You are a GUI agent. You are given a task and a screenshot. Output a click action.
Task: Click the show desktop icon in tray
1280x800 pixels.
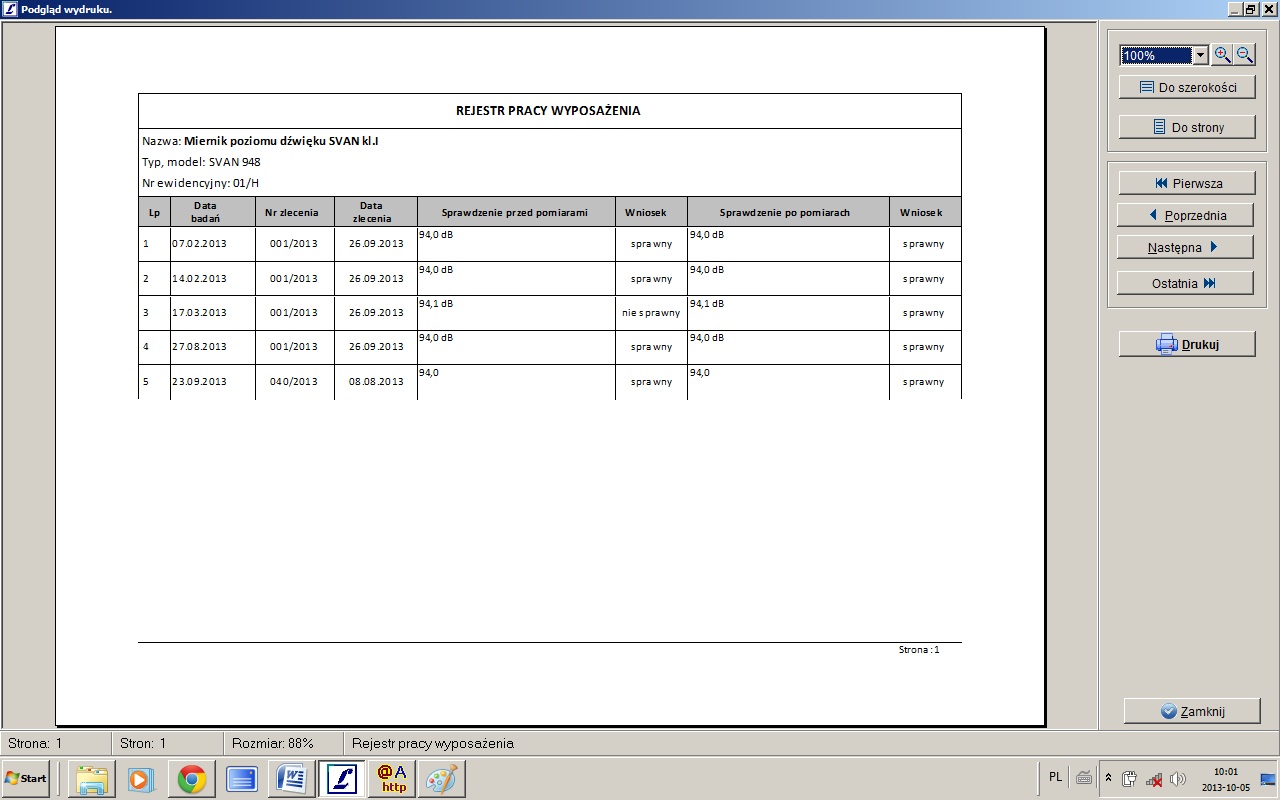[x=1268, y=779]
